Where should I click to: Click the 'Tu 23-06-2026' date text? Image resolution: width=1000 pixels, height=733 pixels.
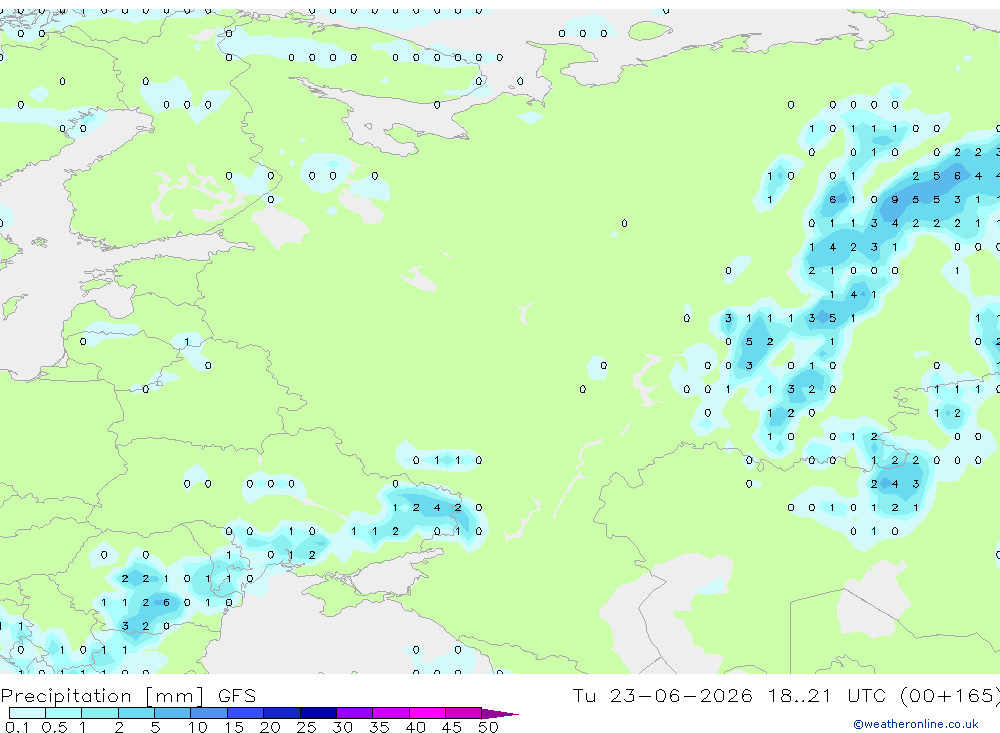tap(662, 695)
